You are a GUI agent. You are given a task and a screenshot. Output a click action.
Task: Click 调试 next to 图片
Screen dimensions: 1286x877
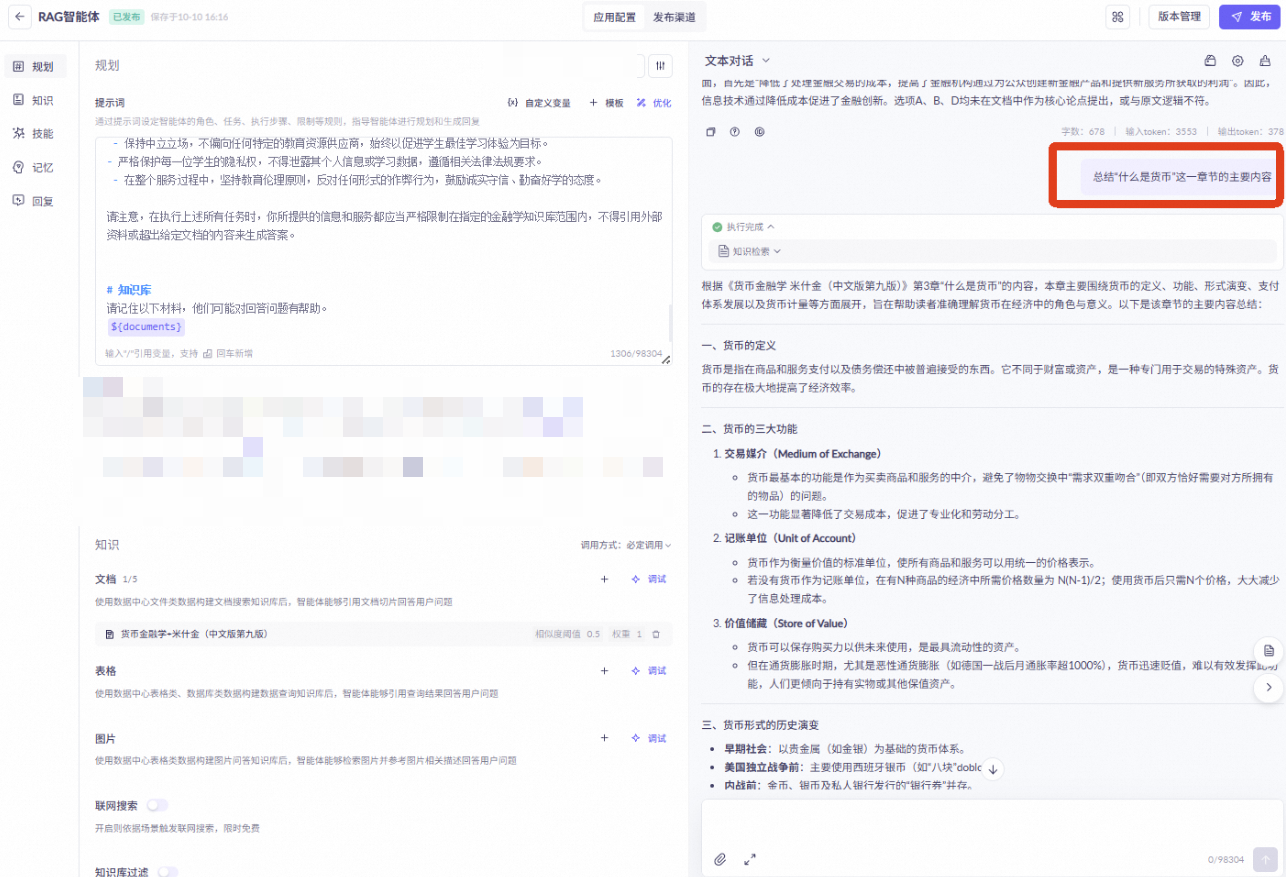point(648,738)
